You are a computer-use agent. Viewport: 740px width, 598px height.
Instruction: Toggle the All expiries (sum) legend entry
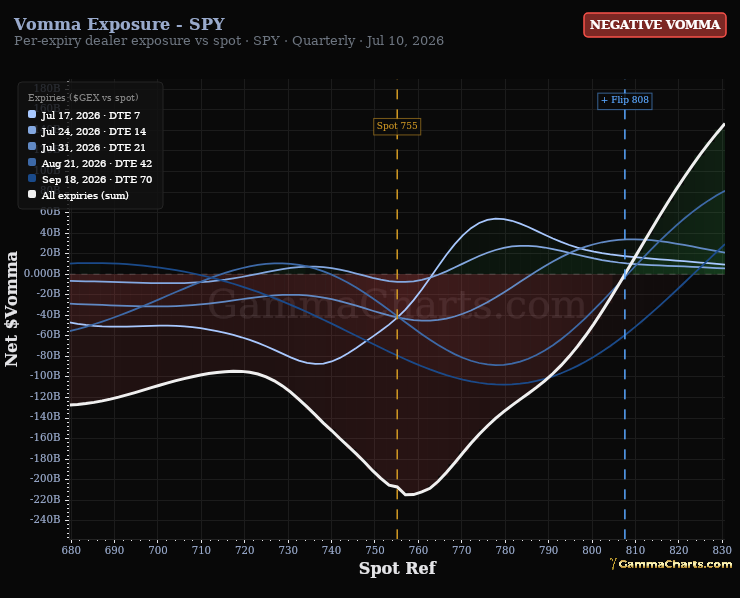(x=79, y=195)
